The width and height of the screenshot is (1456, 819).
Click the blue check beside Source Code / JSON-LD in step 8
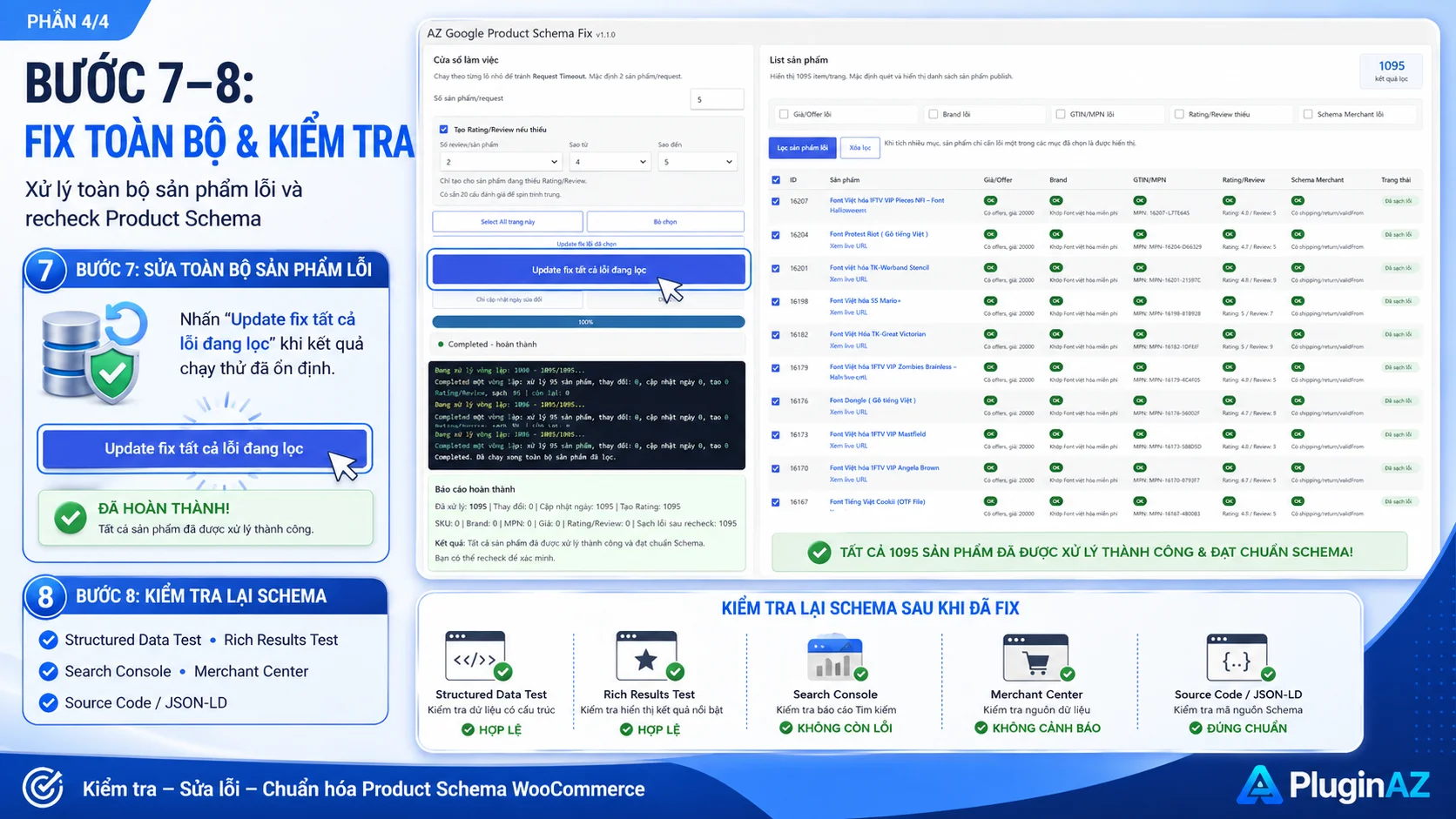tap(49, 702)
